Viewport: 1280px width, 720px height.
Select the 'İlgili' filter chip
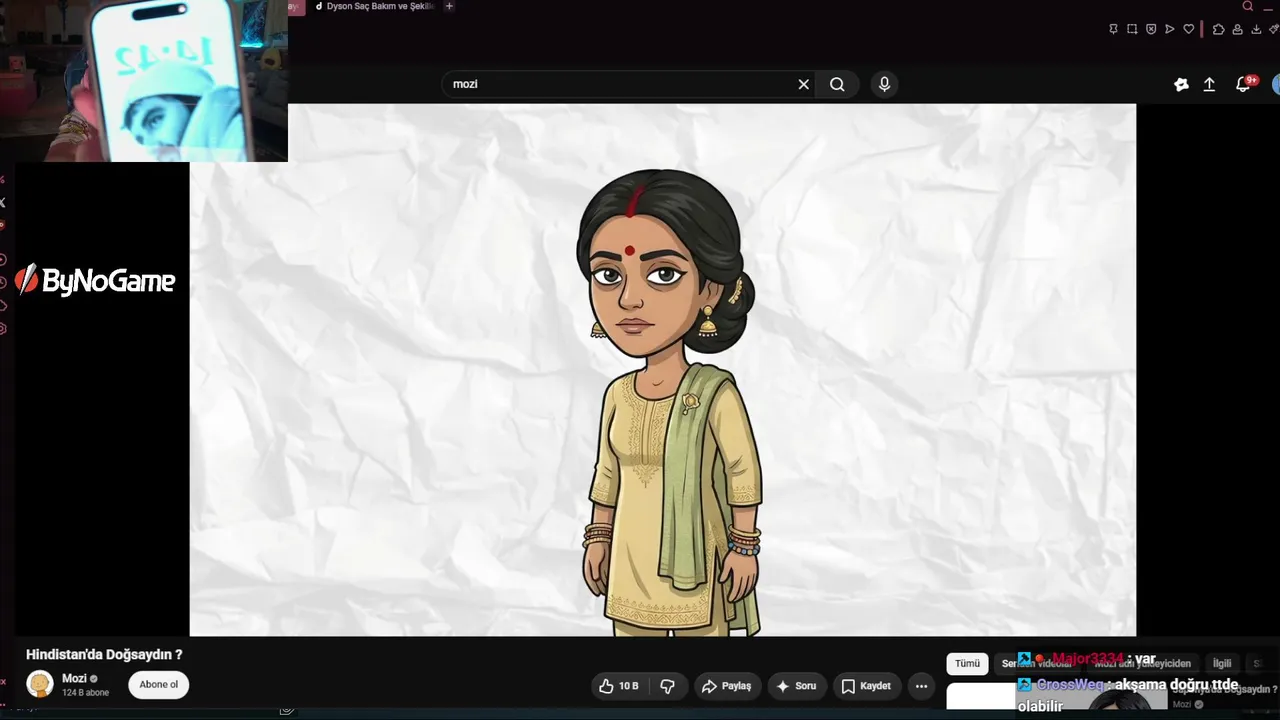tap(1222, 663)
